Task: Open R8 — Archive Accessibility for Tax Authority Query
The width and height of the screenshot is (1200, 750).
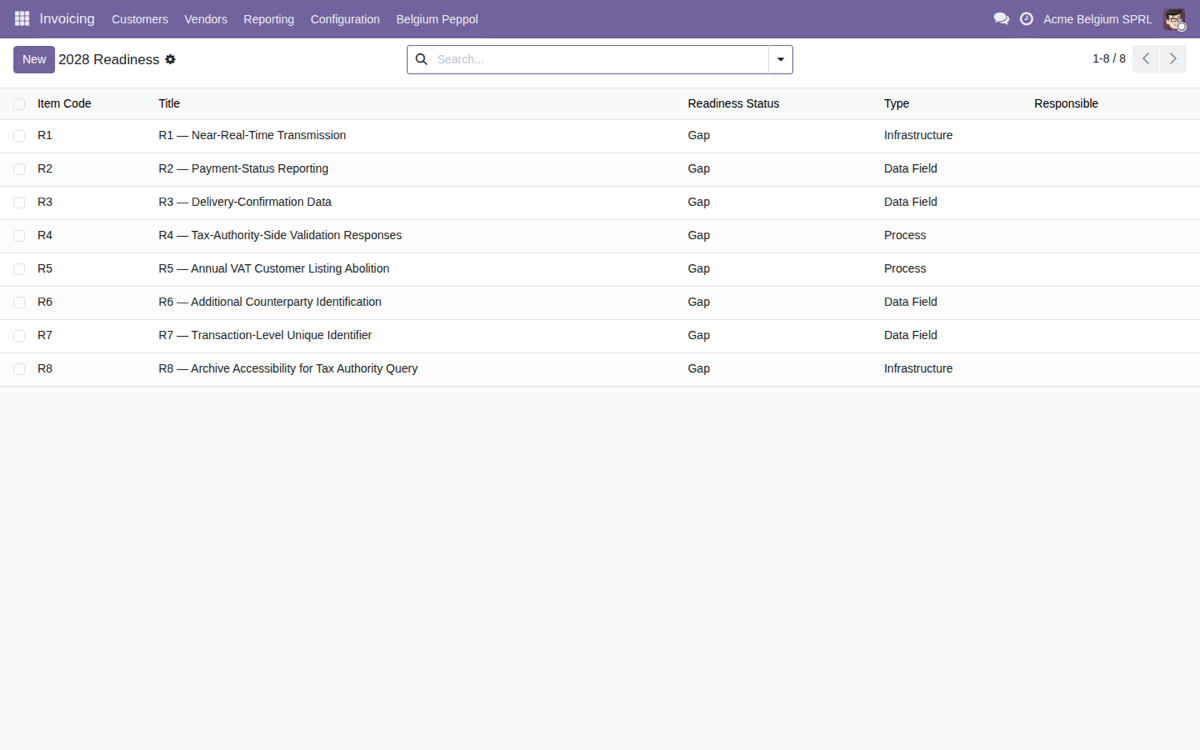Action: click(x=288, y=369)
